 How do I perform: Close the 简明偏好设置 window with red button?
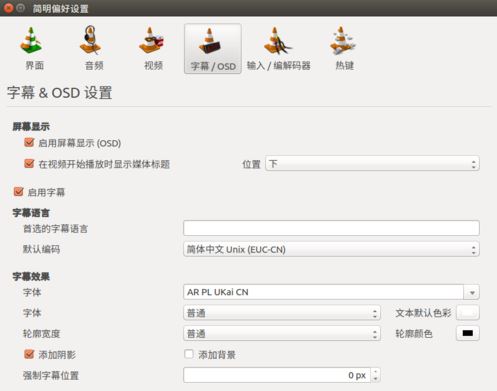coord(8,8)
